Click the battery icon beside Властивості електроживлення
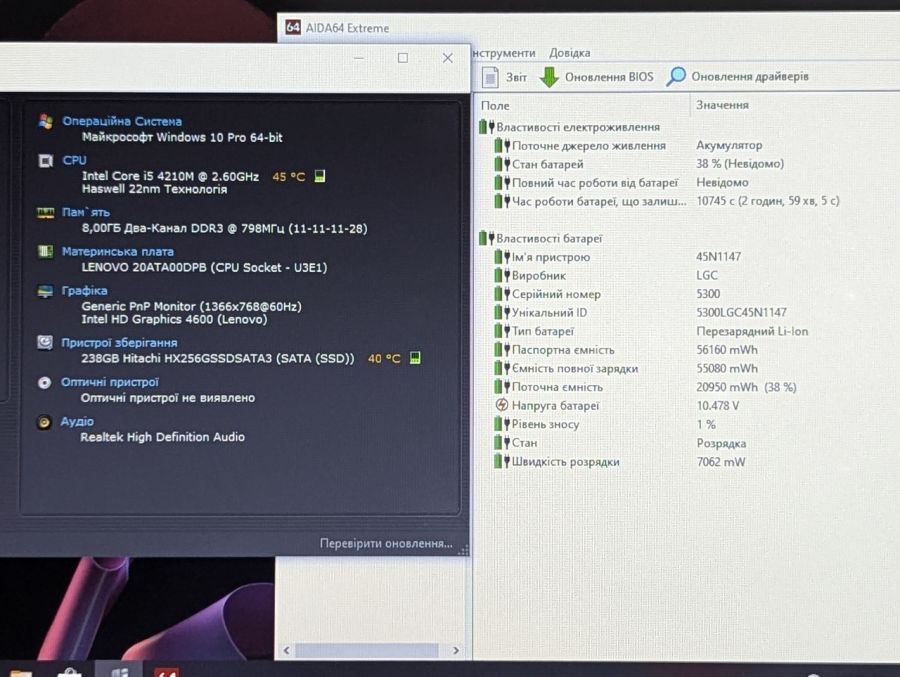Image resolution: width=900 pixels, height=677 pixels. point(487,127)
